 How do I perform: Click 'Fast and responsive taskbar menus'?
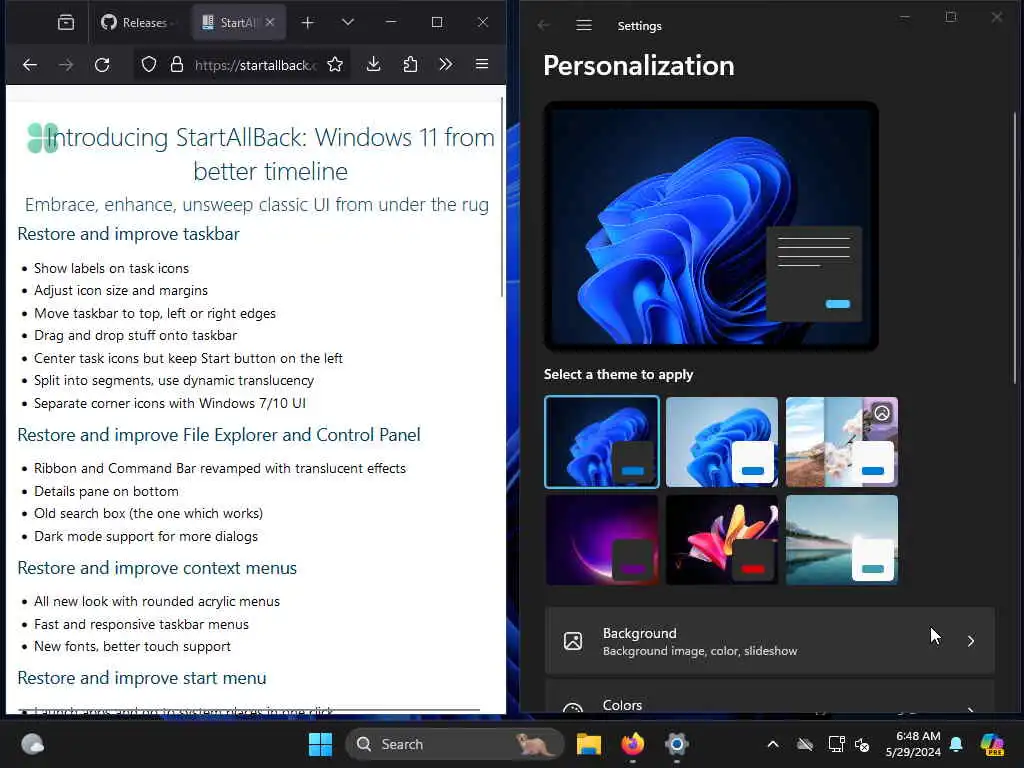pos(141,624)
